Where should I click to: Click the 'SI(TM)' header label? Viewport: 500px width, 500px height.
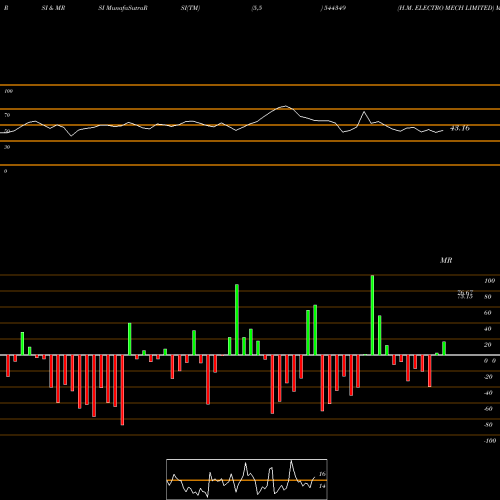point(190,8)
